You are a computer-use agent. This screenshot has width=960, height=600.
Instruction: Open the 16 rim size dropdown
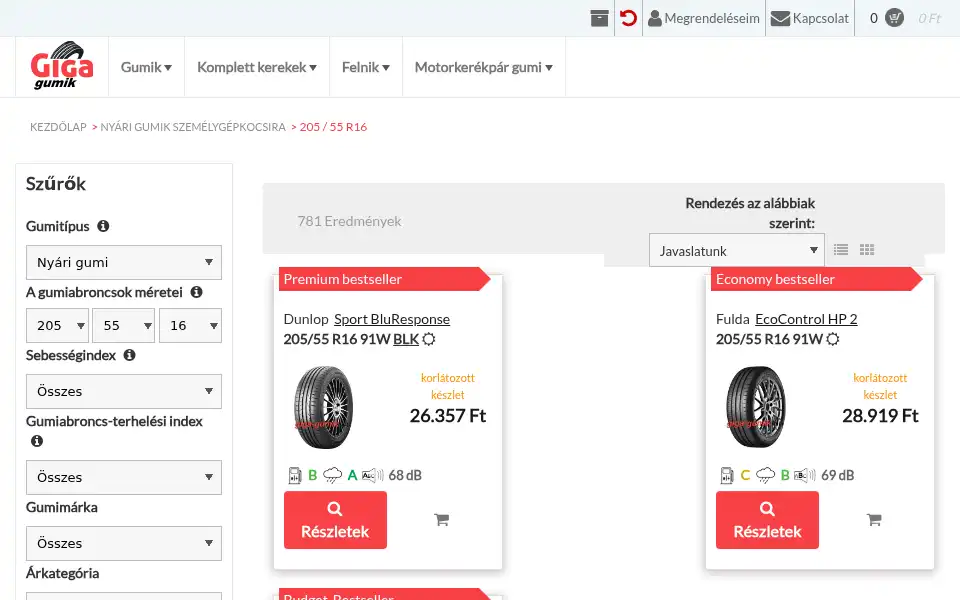click(190, 325)
